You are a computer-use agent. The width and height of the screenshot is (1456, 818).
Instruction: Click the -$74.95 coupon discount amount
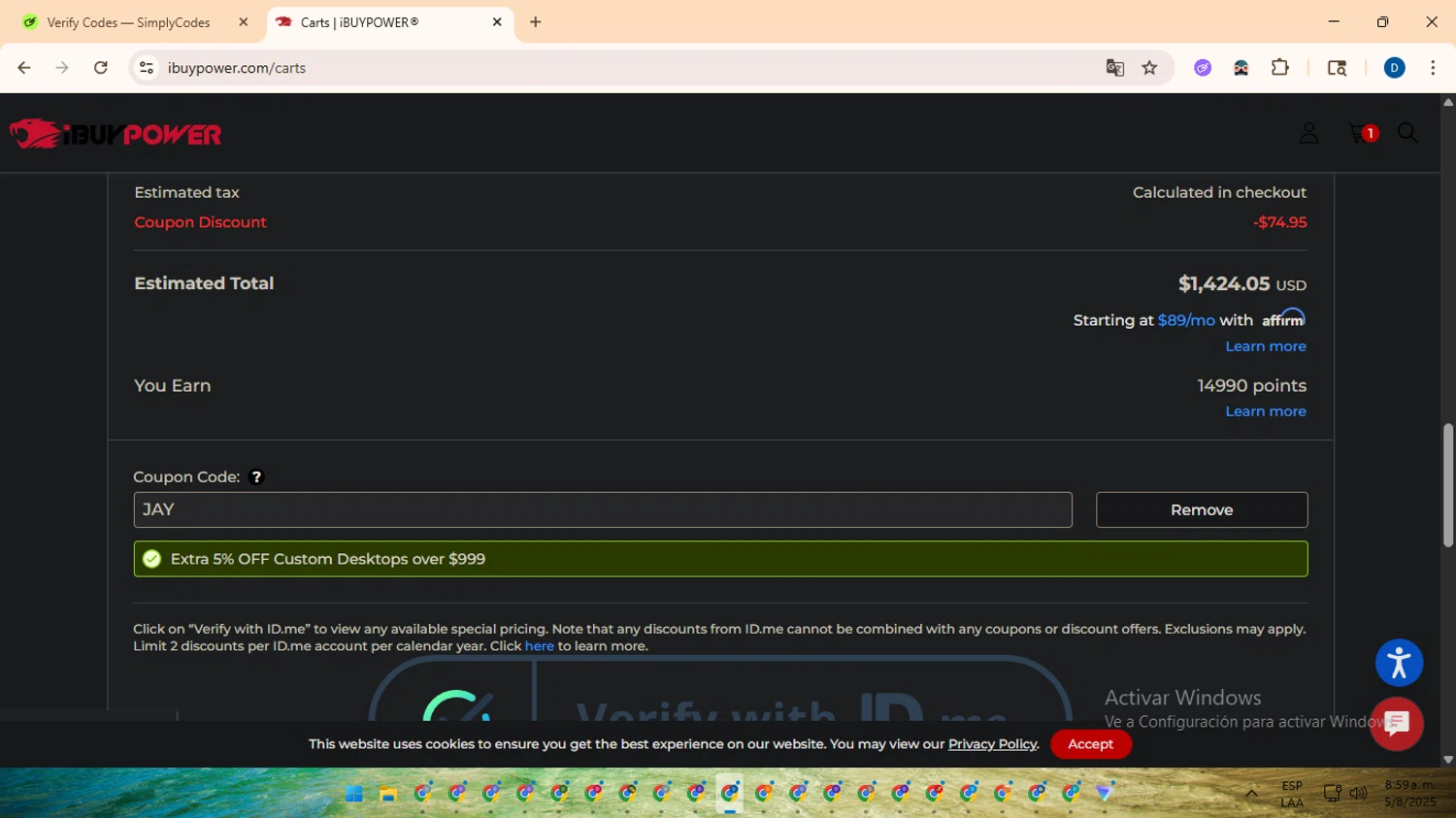pos(1280,222)
